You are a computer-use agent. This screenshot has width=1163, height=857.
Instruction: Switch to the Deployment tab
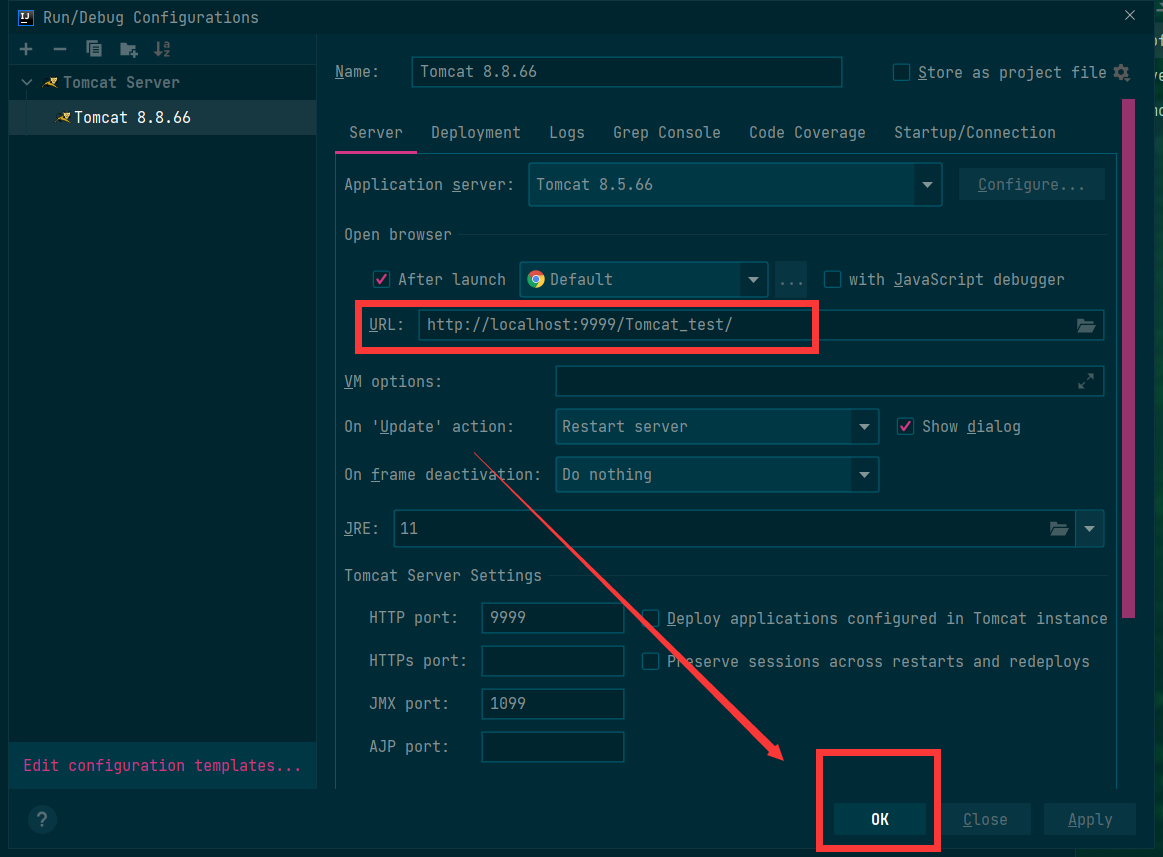click(475, 133)
